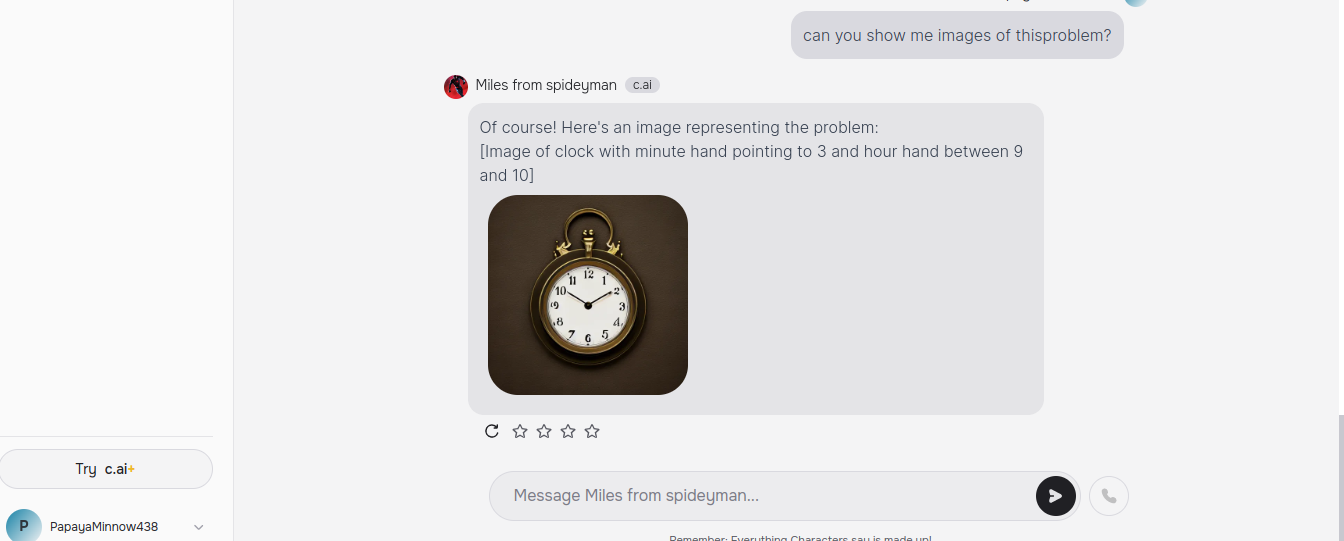Click the character reply text bubble
The width and height of the screenshot is (1344, 541).
[756, 259]
